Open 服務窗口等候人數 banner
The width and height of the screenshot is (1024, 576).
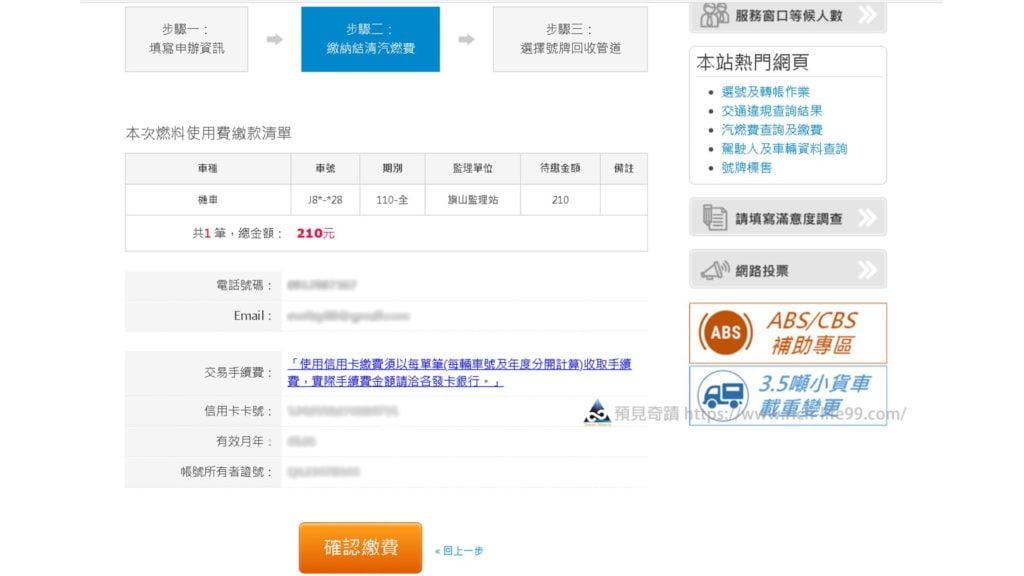pyautogui.click(x=788, y=16)
